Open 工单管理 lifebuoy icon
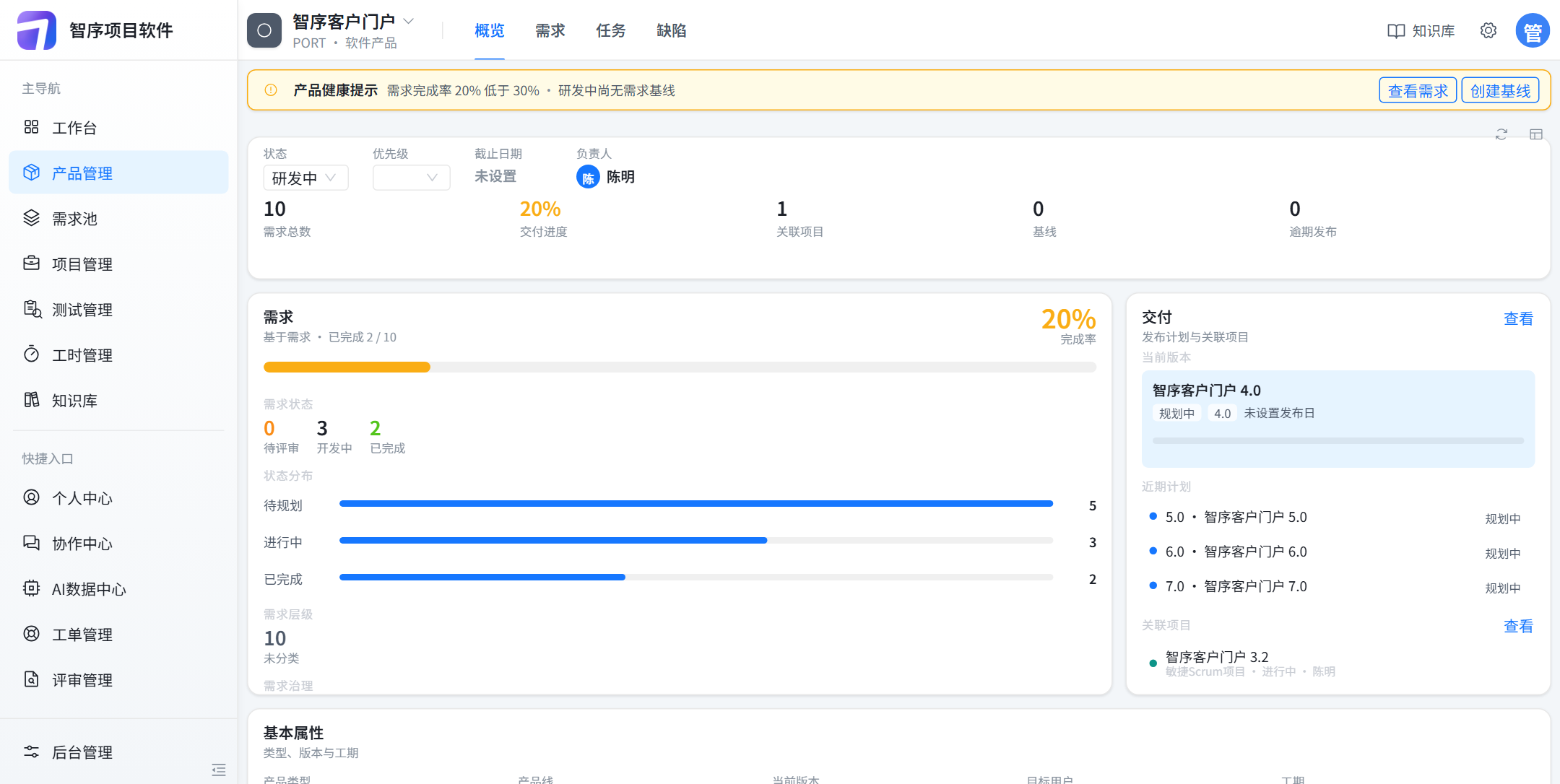The image size is (1560, 784). tap(31, 634)
